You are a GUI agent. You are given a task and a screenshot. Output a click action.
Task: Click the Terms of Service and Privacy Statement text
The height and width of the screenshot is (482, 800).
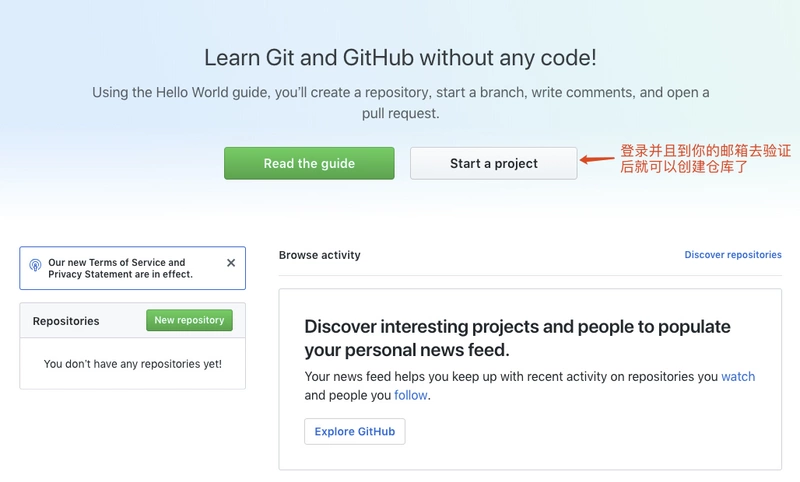(x=120, y=268)
